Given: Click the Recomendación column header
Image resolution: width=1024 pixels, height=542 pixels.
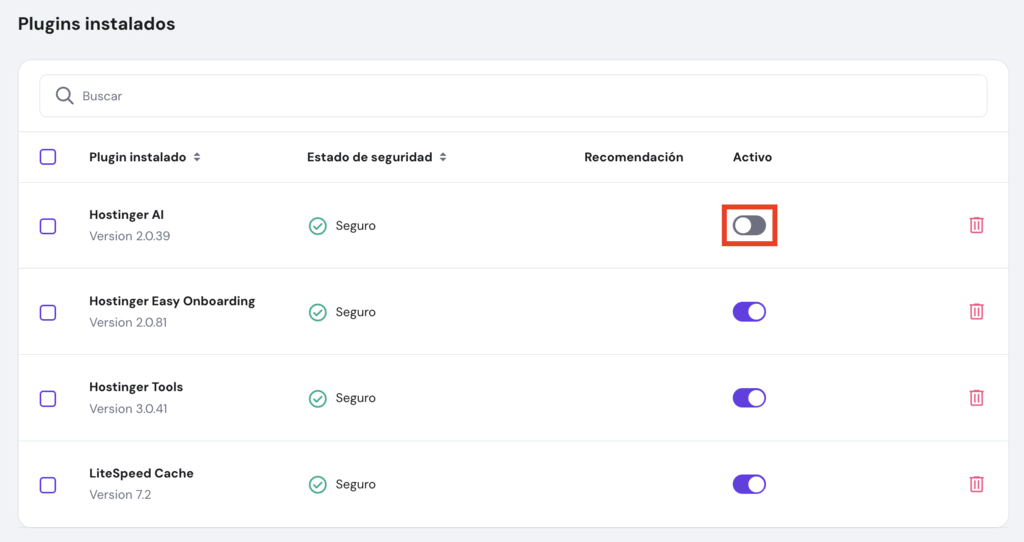Looking at the screenshot, I should tap(633, 157).
